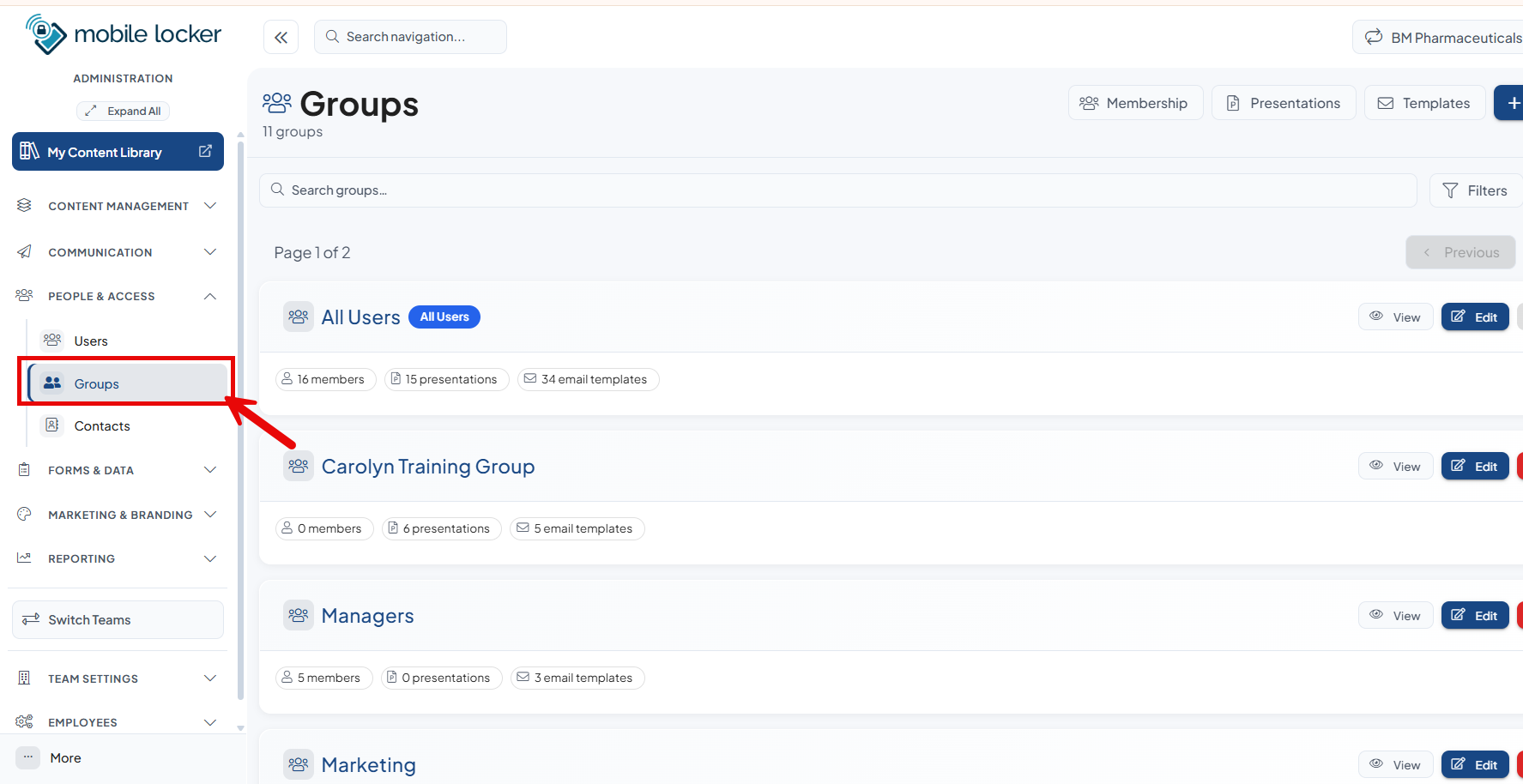Image resolution: width=1523 pixels, height=784 pixels.
Task: Focus the Search groups field
Action: point(837,190)
